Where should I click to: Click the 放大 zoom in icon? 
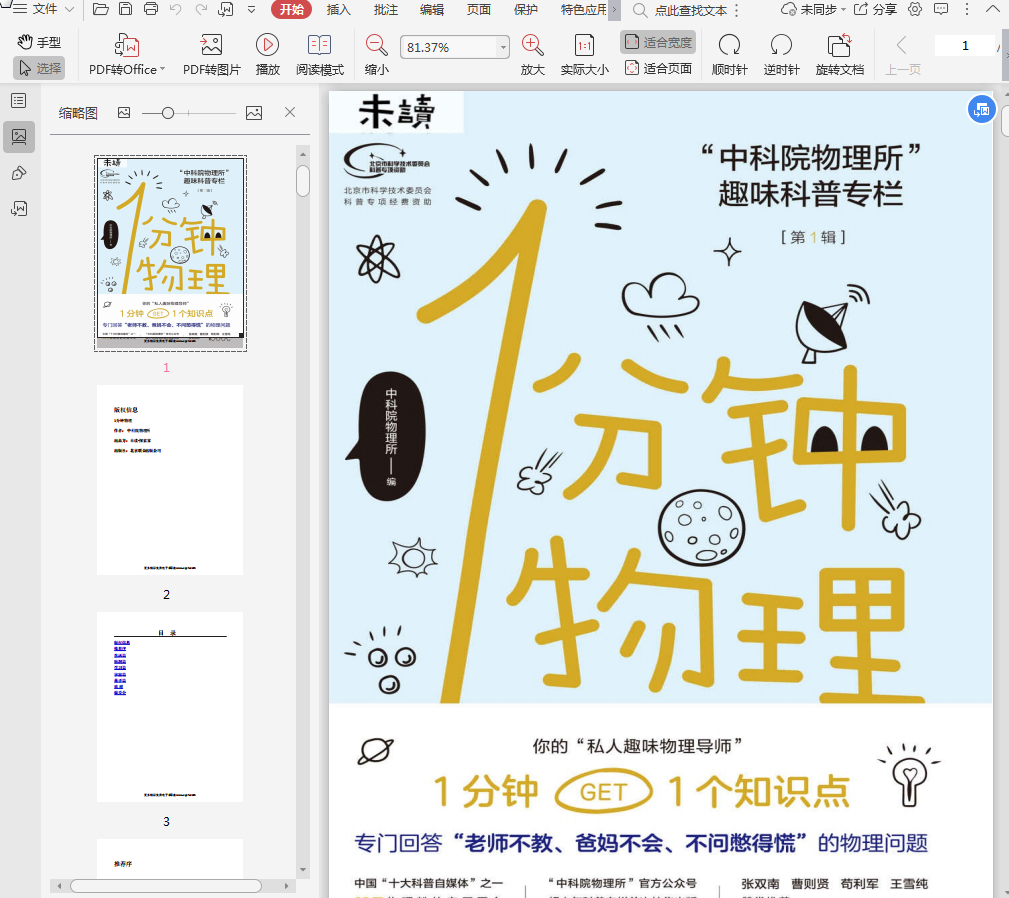click(x=532, y=55)
